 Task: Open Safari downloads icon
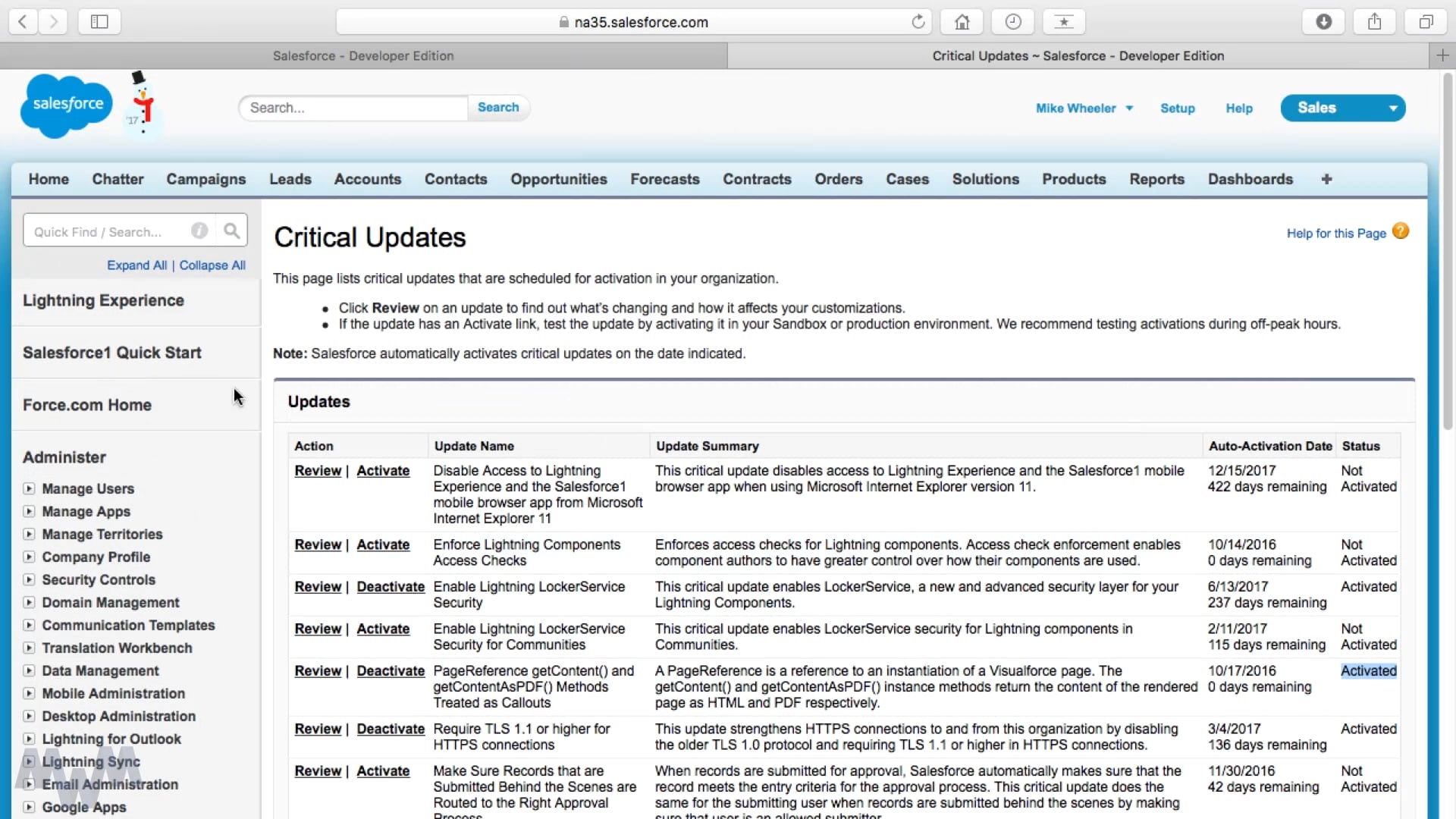tap(1323, 22)
